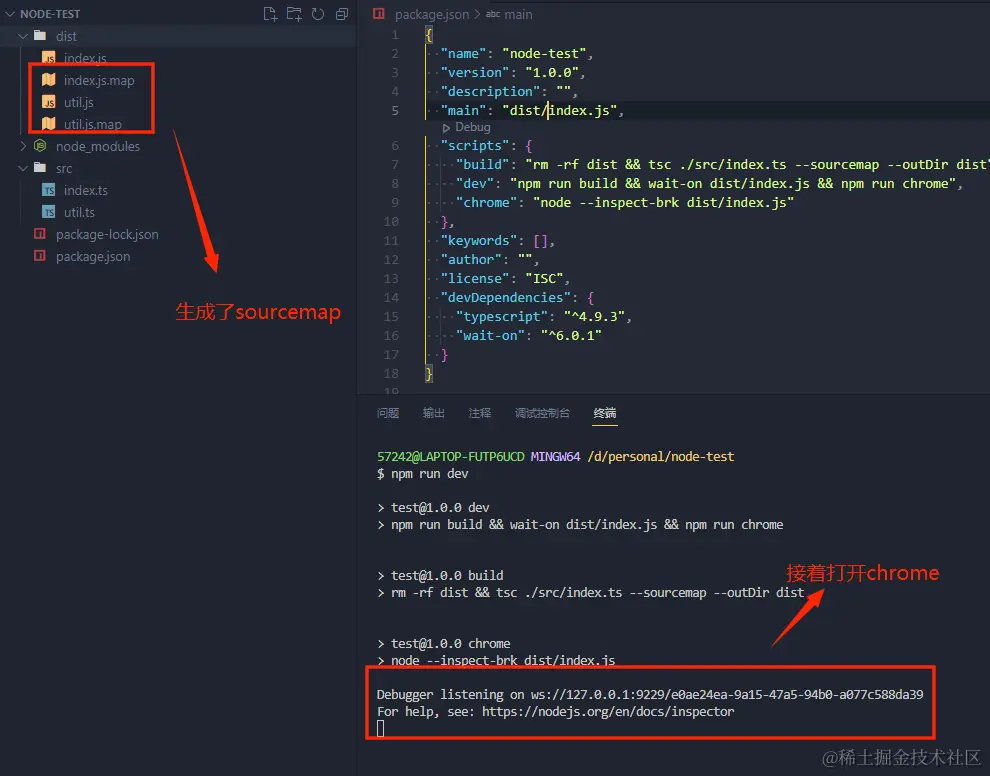The height and width of the screenshot is (776, 990).
Task: Switch to the 输出 panel tab
Action: coord(434,413)
